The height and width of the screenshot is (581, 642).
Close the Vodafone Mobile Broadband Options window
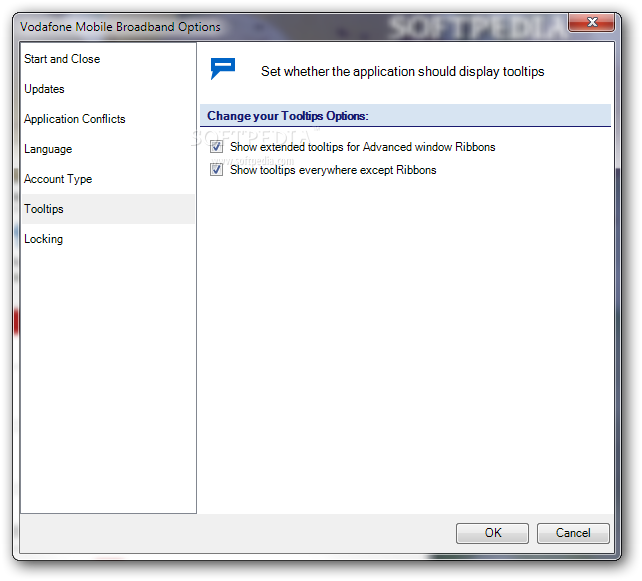[x=591, y=22]
